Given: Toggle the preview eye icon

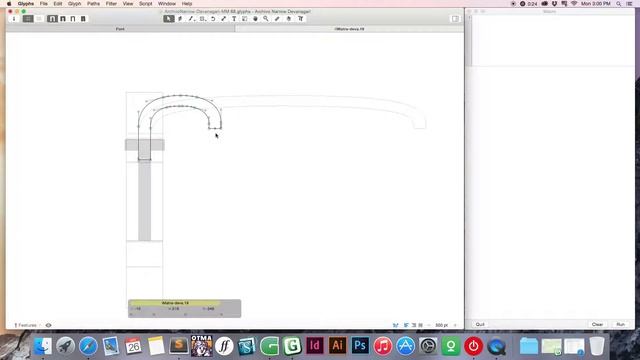Looking at the screenshot, I should pos(49,325).
